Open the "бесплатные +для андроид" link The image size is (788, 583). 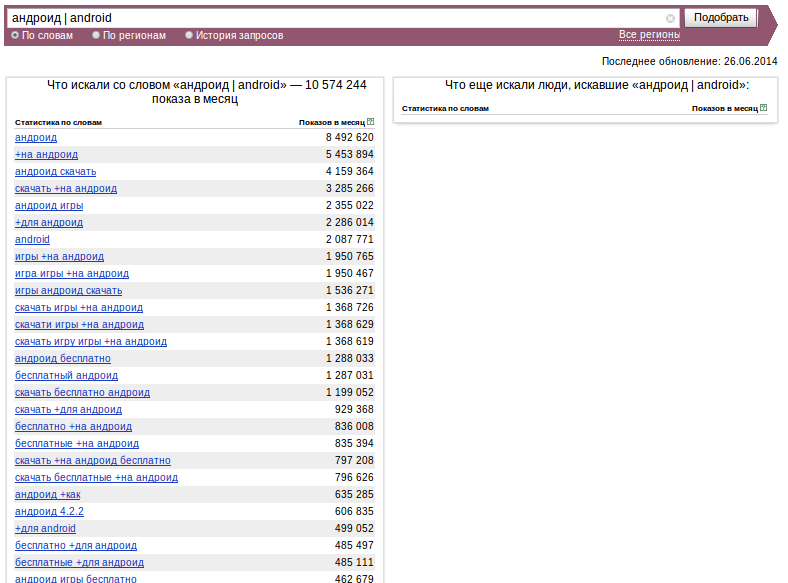(79, 562)
